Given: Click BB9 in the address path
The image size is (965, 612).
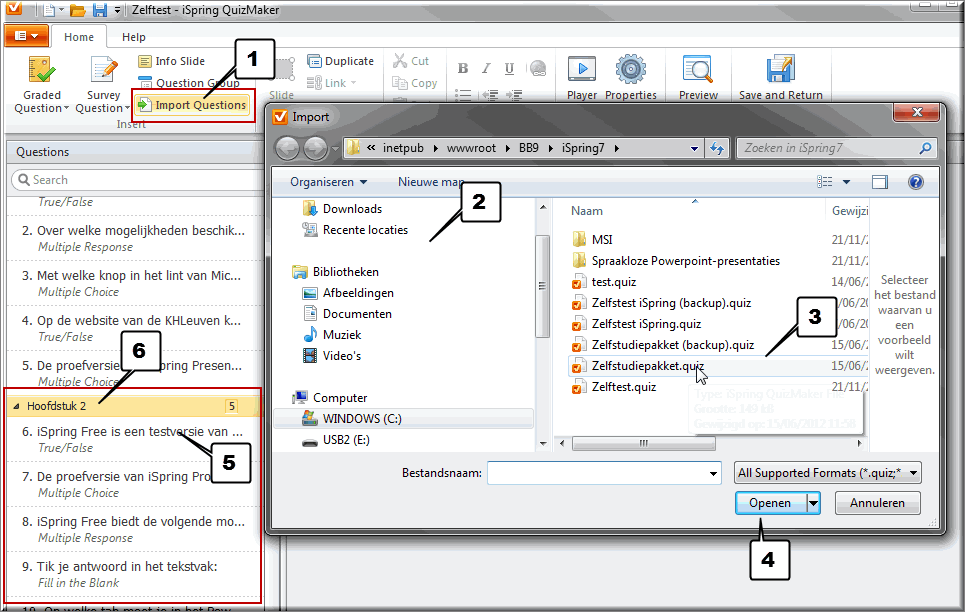Looking at the screenshot, I should 529,148.
